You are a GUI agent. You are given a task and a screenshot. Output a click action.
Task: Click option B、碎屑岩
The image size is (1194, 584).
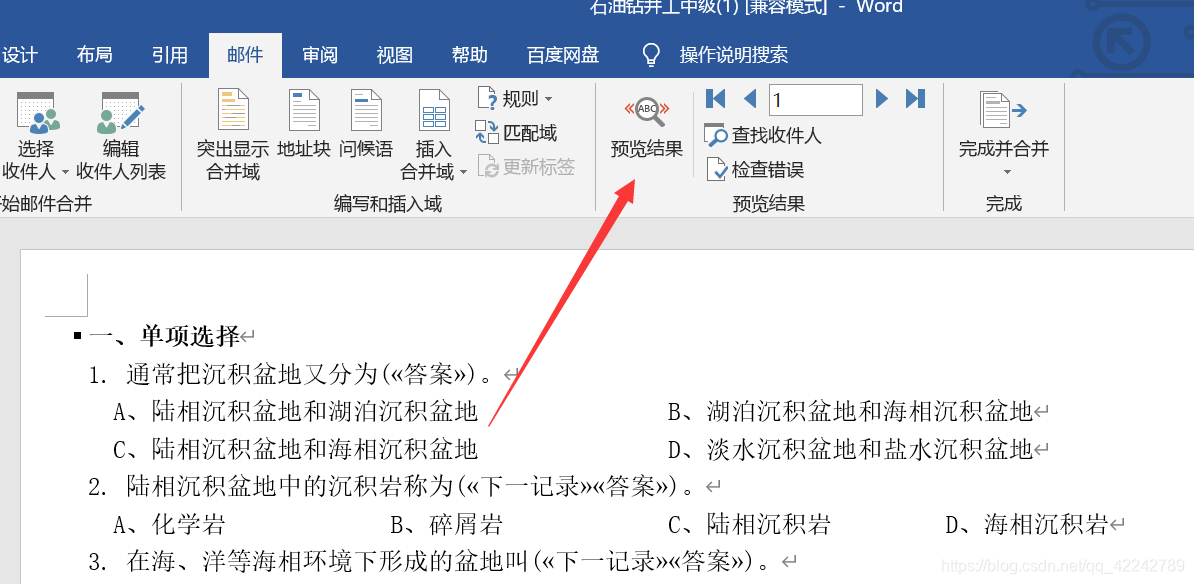(x=446, y=525)
